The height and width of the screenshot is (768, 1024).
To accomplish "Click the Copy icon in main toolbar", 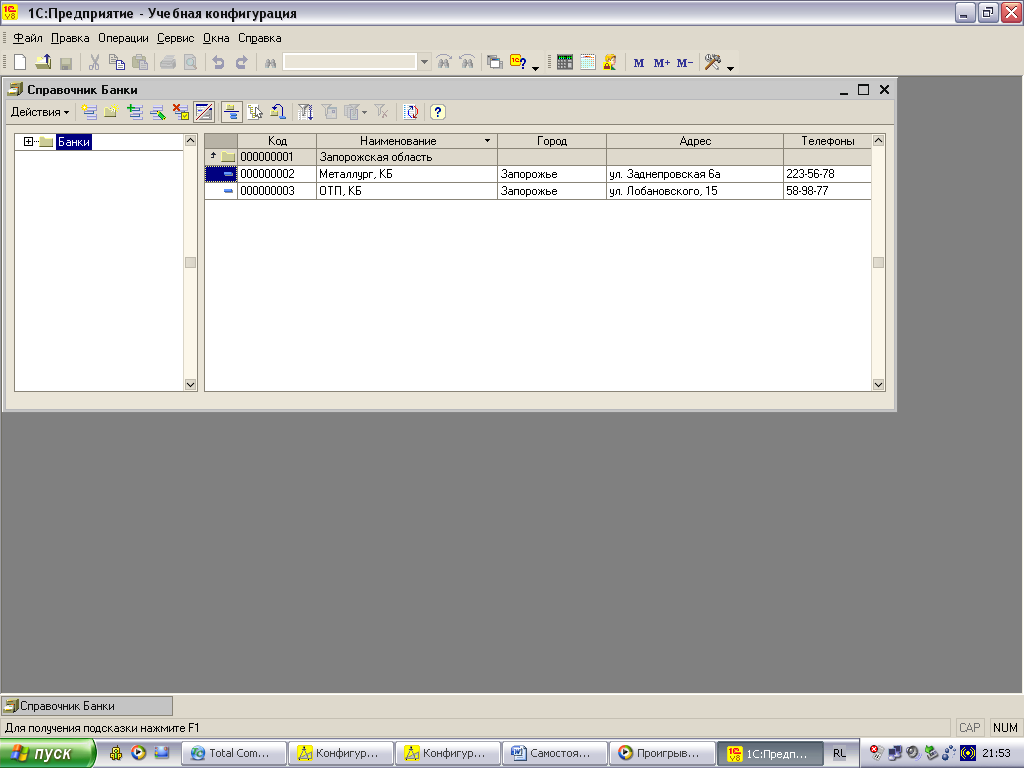I will pos(117,63).
